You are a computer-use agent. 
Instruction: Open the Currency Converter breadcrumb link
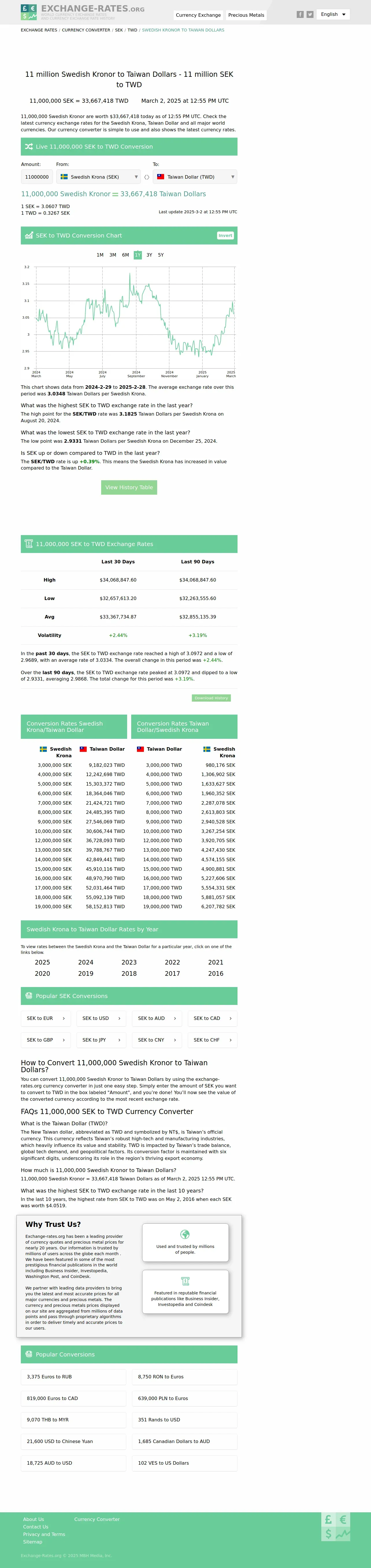click(86, 30)
